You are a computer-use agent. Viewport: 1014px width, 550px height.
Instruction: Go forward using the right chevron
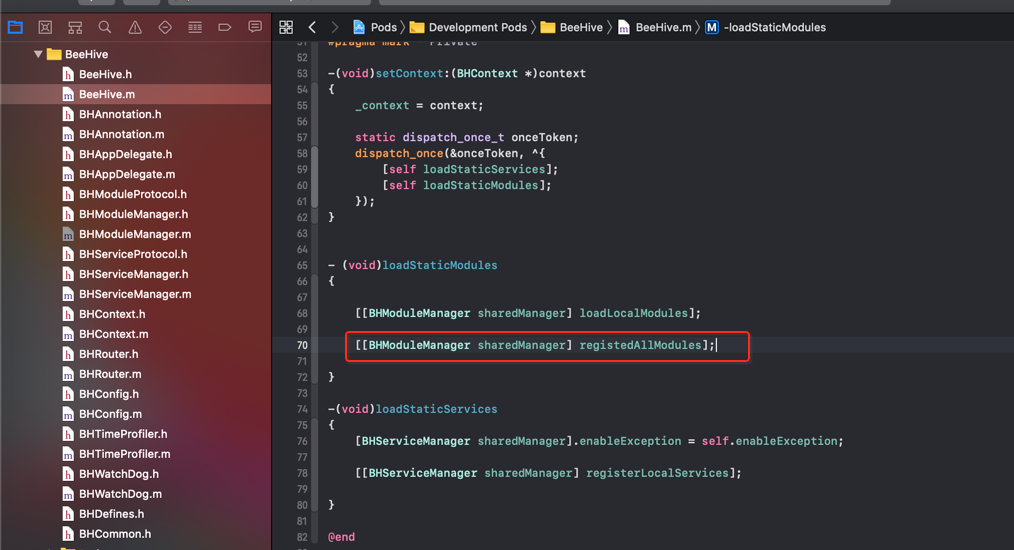[x=334, y=27]
